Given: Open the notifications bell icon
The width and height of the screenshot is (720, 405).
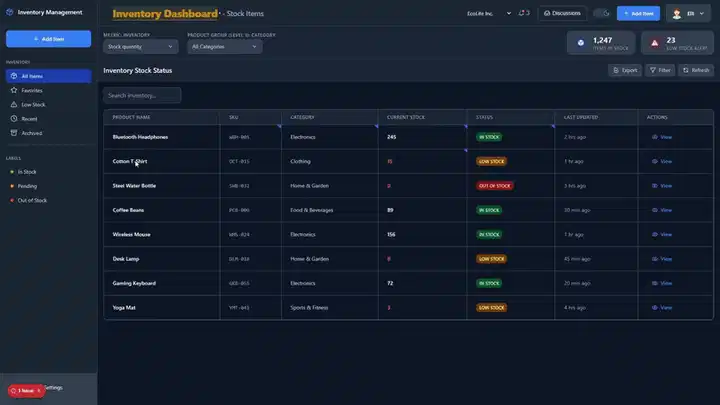Looking at the screenshot, I should click(x=522, y=13).
